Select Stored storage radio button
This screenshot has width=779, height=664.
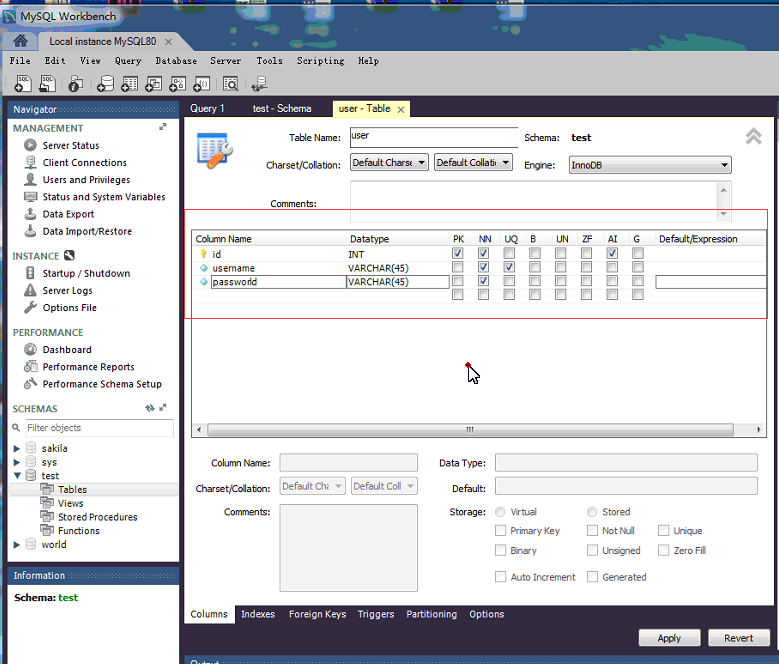point(592,512)
